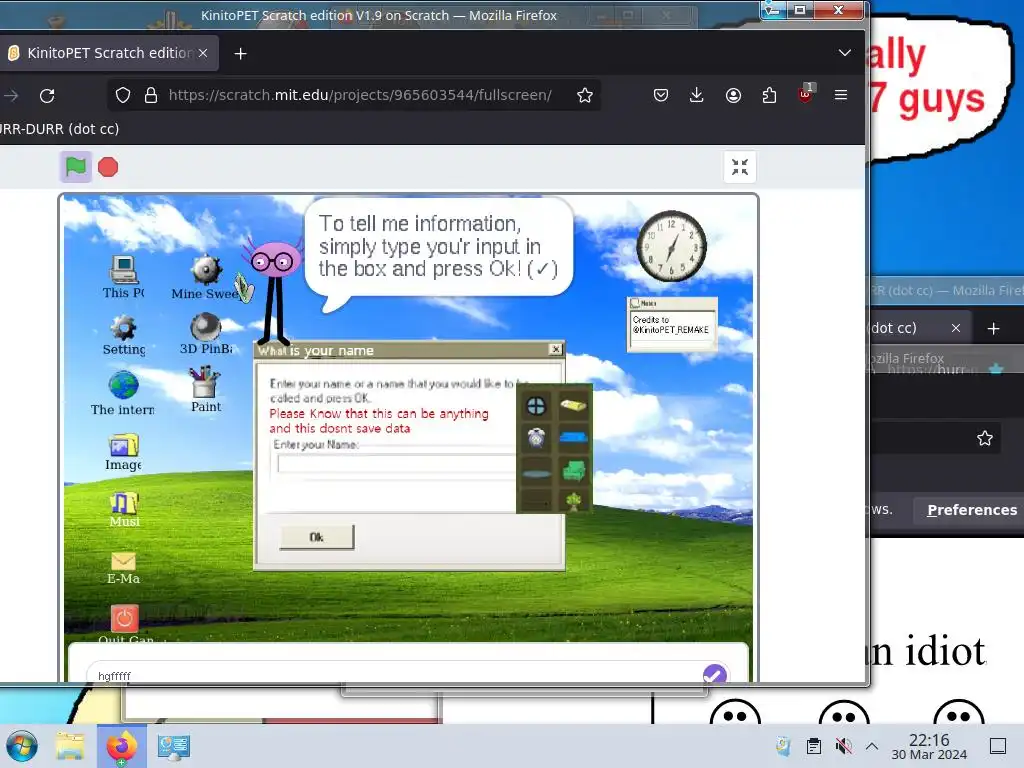Image resolution: width=1024 pixels, height=768 pixels.
Task: Launch the Paint icon
Action: pyautogui.click(x=206, y=389)
